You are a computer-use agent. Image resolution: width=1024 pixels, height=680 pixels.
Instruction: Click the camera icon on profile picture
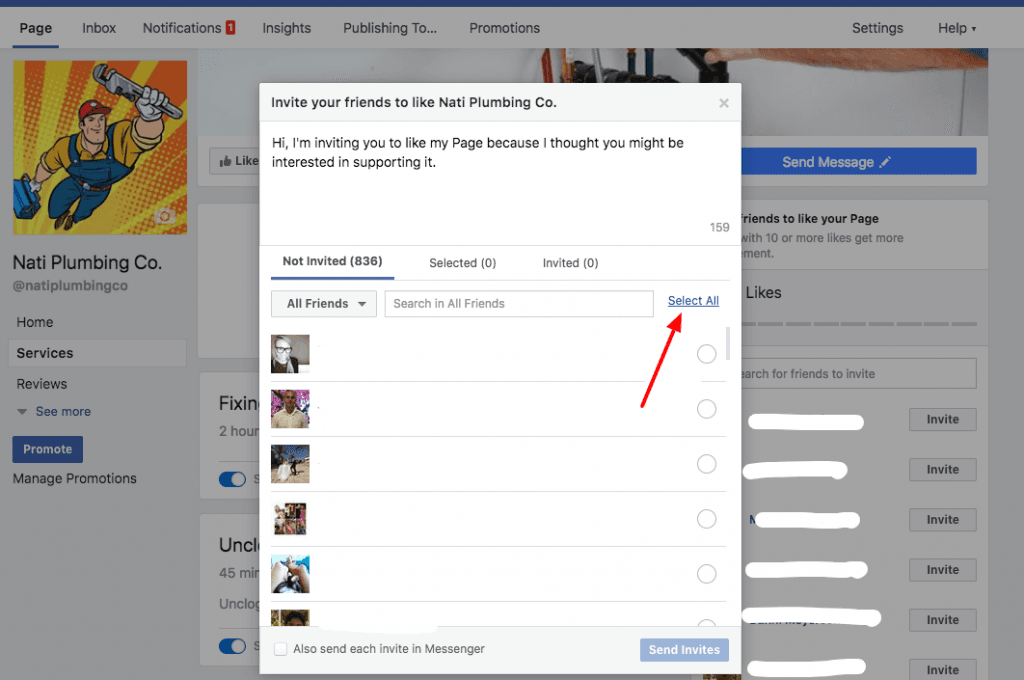tap(165, 216)
